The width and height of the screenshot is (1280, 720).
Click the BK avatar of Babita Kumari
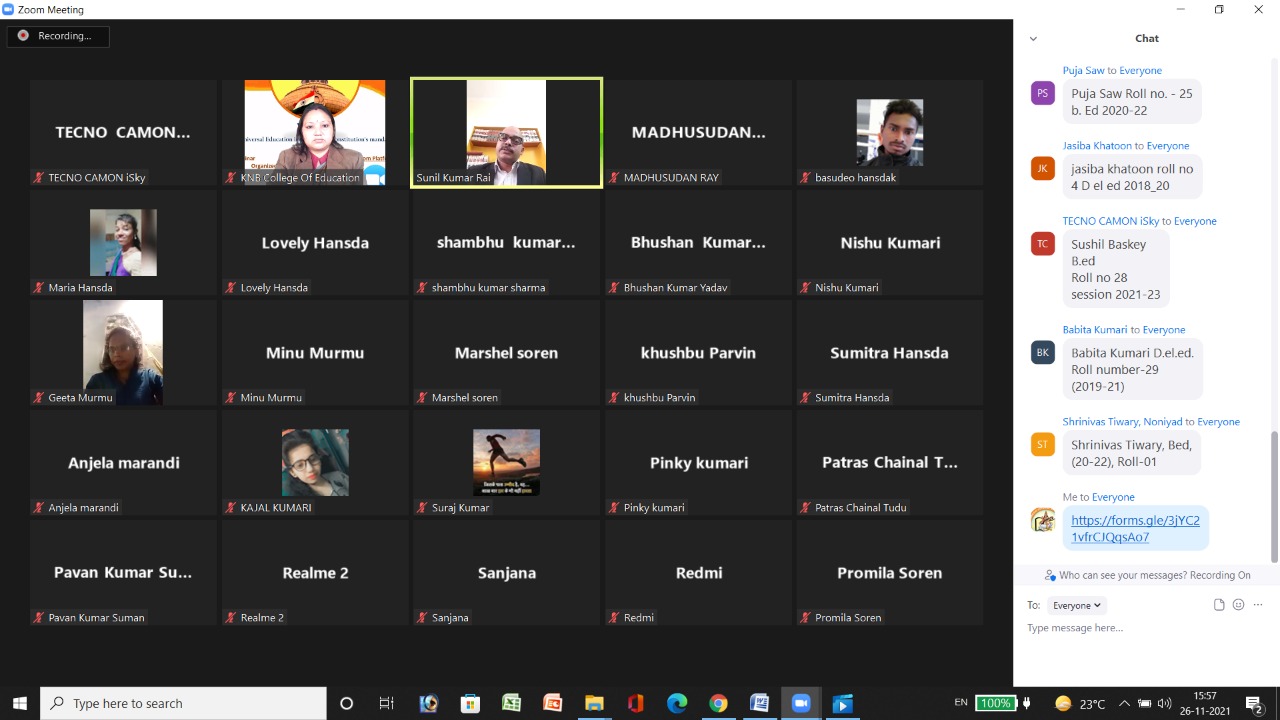1042,352
